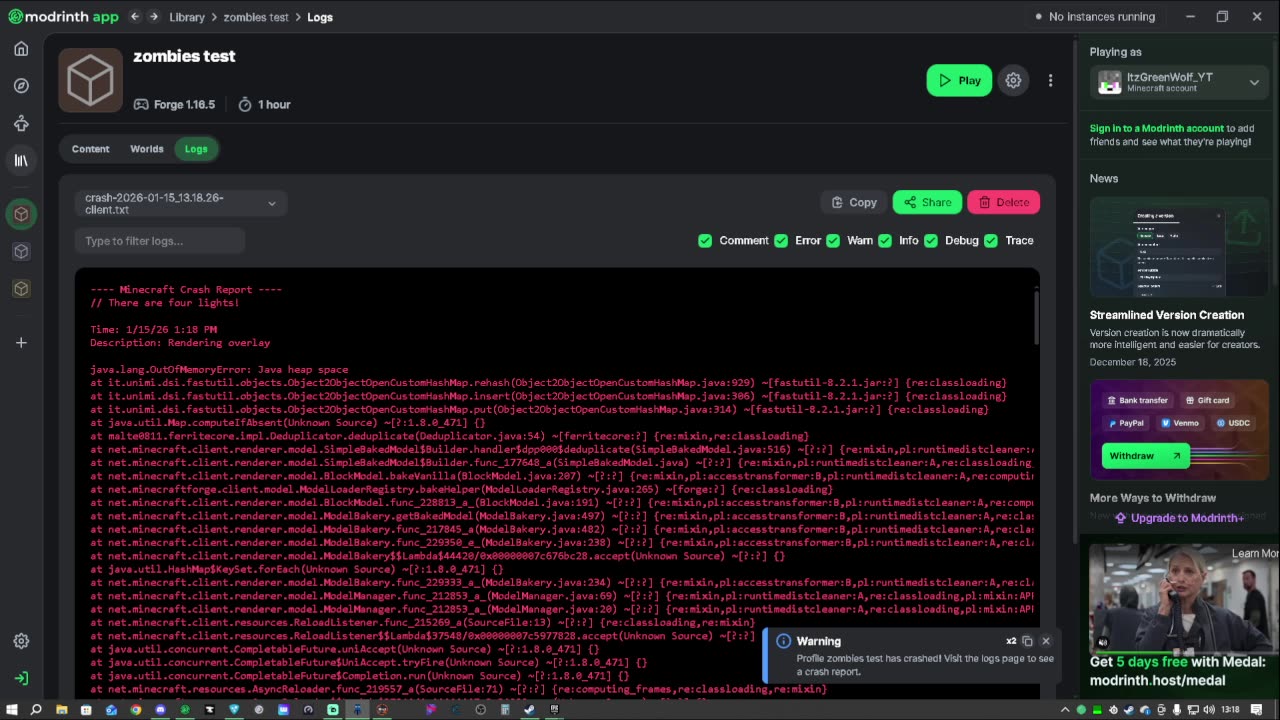
Task: Launch the instance with Play button
Action: 959,81
